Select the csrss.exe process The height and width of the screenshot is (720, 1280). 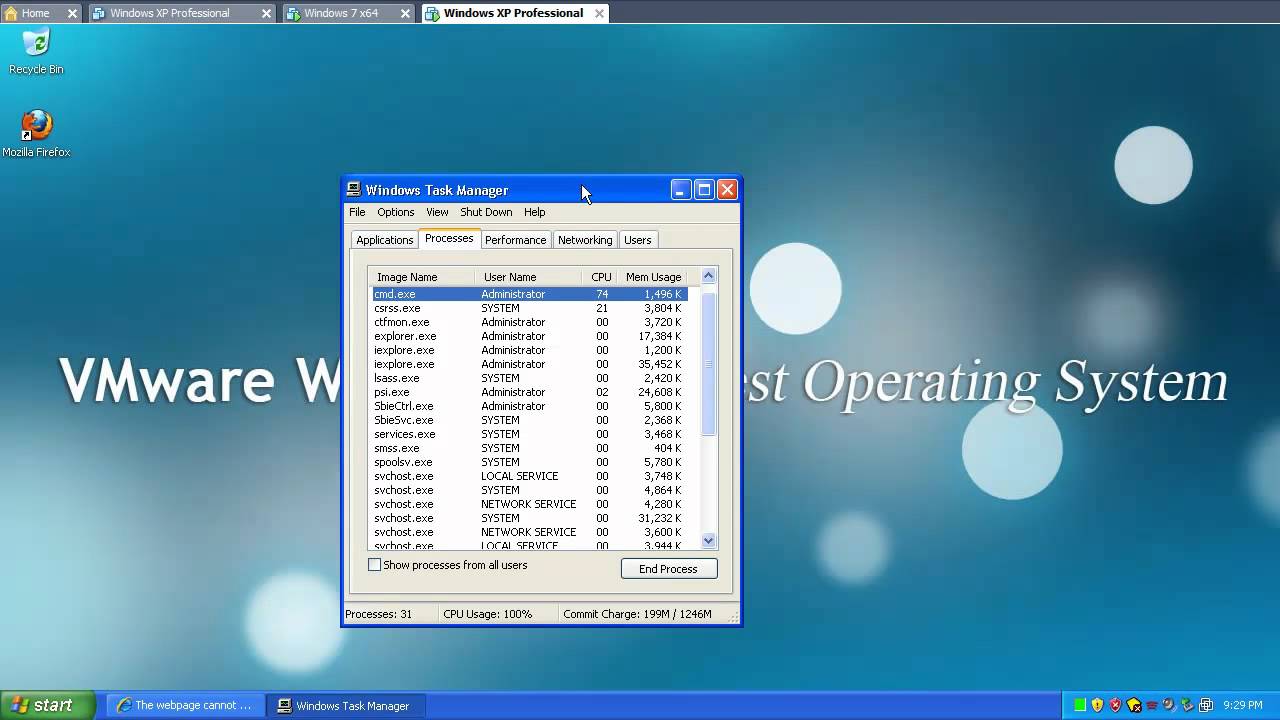(530, 308)
